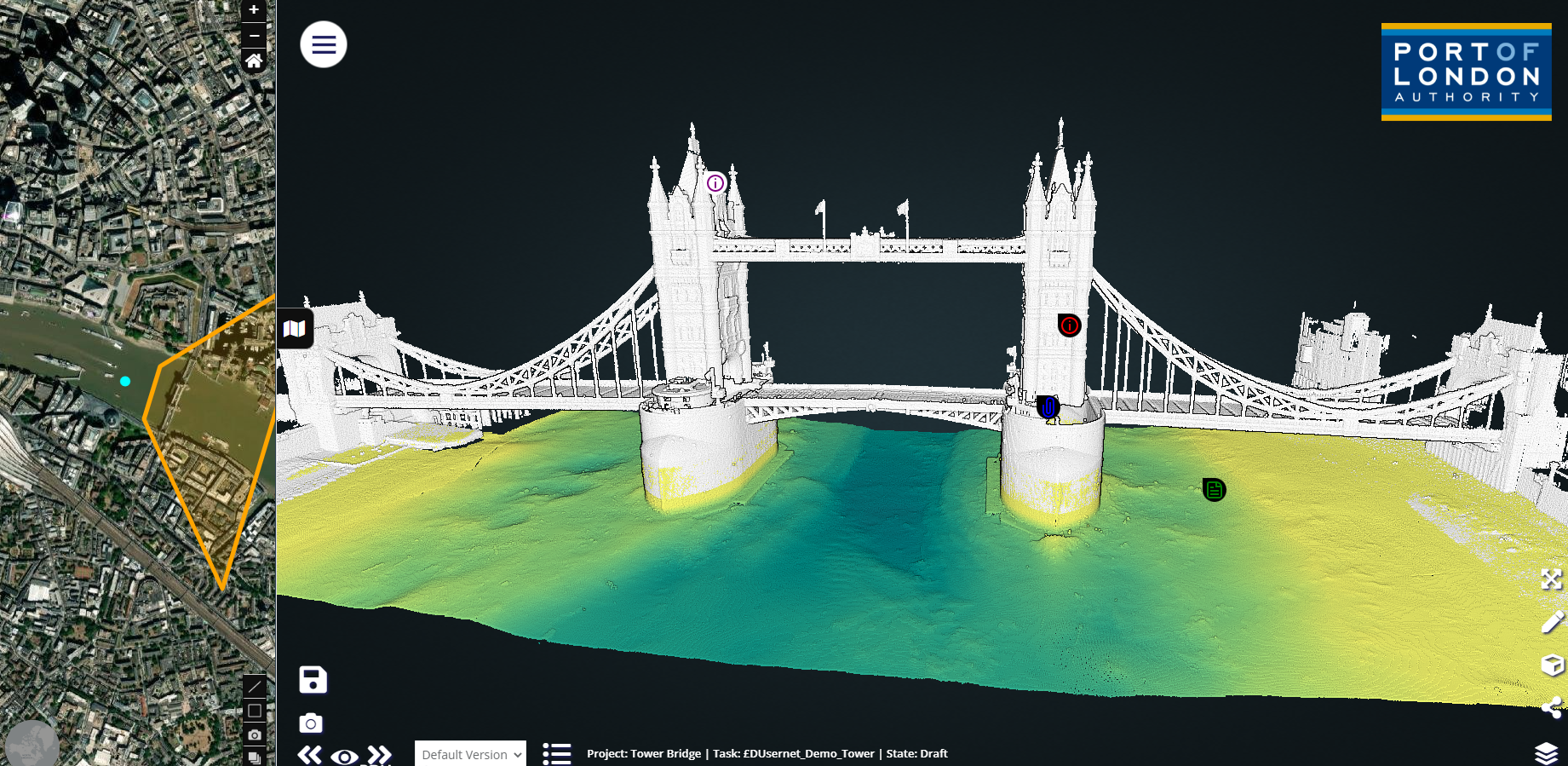Image resolution: width=1568 pixels, height=766 pixels.
Task: Zoom in on the satellite map
Action: [x=254, y=10]
